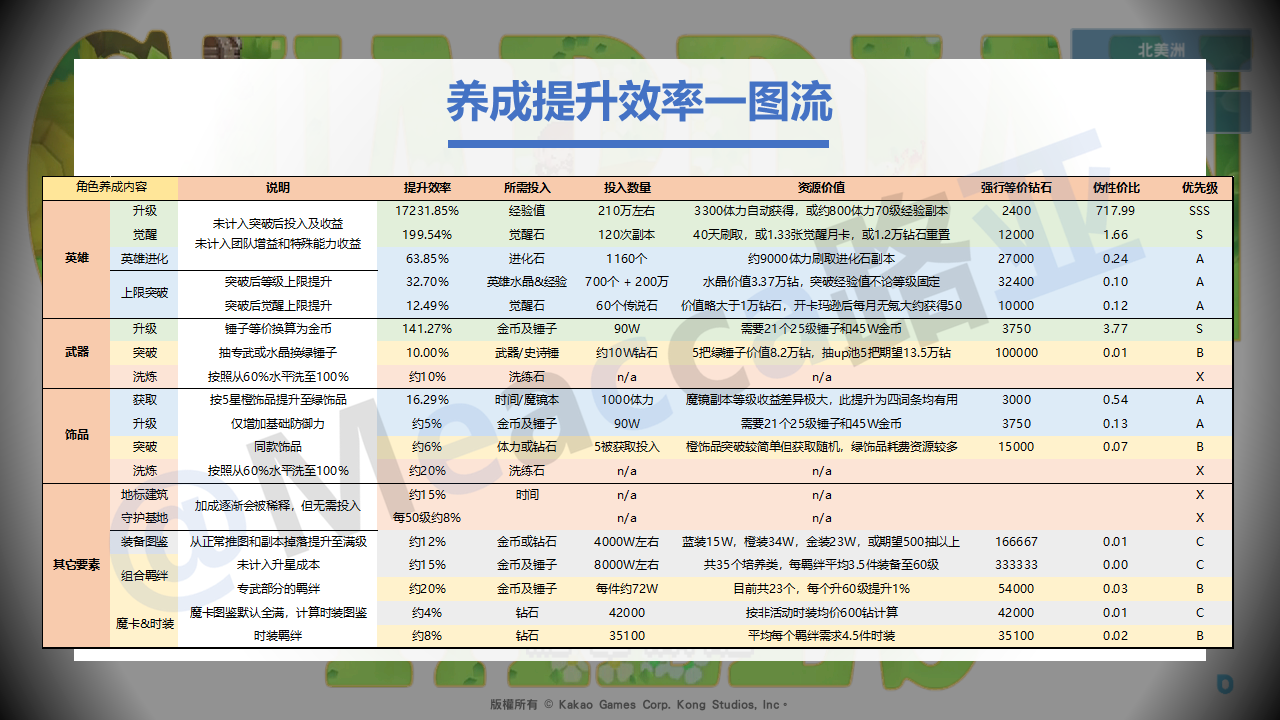
Task: Click the 333333 diamond value
Action: (x=1016, y=565)
